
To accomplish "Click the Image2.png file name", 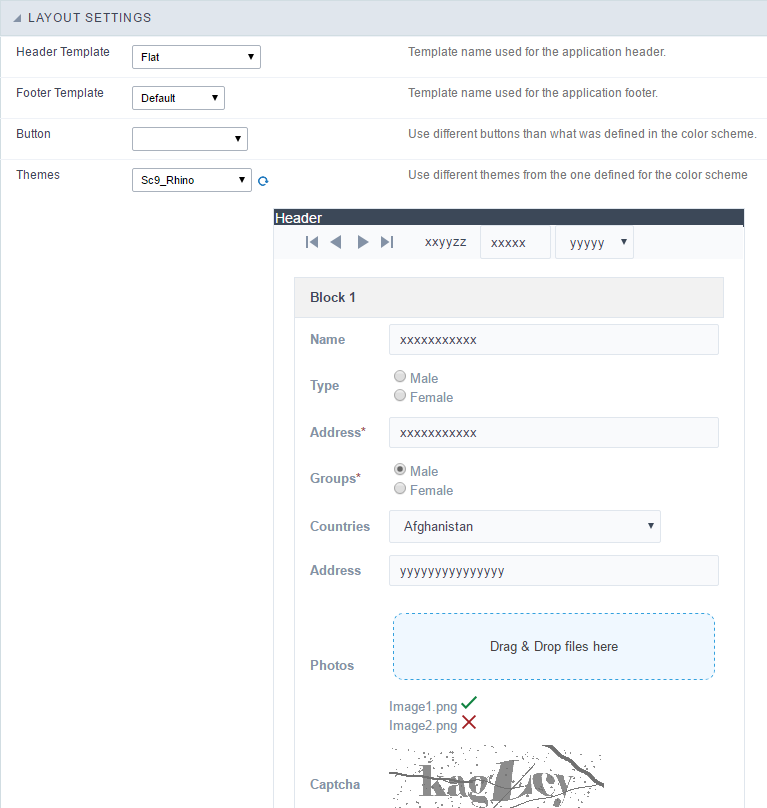I will coord(423,726).
